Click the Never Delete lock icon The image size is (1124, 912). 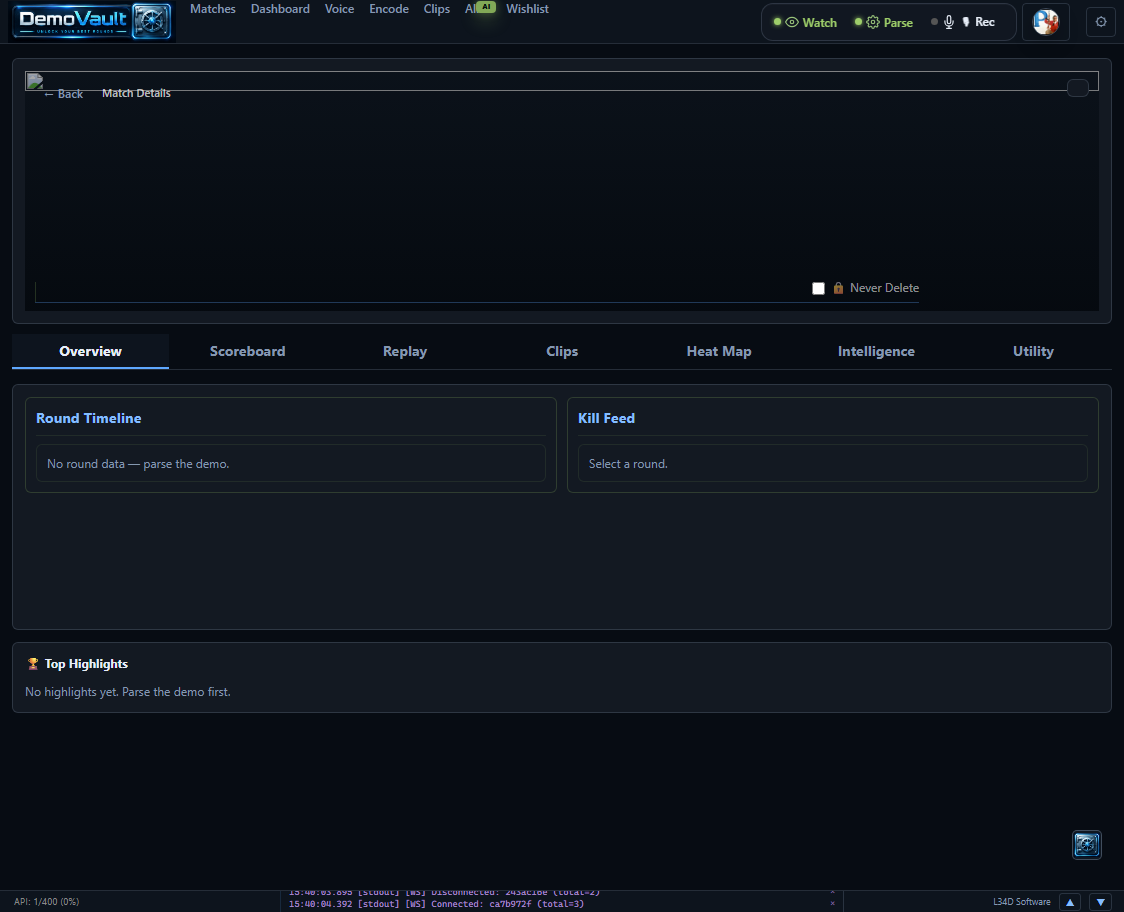[x=838, y=288]
